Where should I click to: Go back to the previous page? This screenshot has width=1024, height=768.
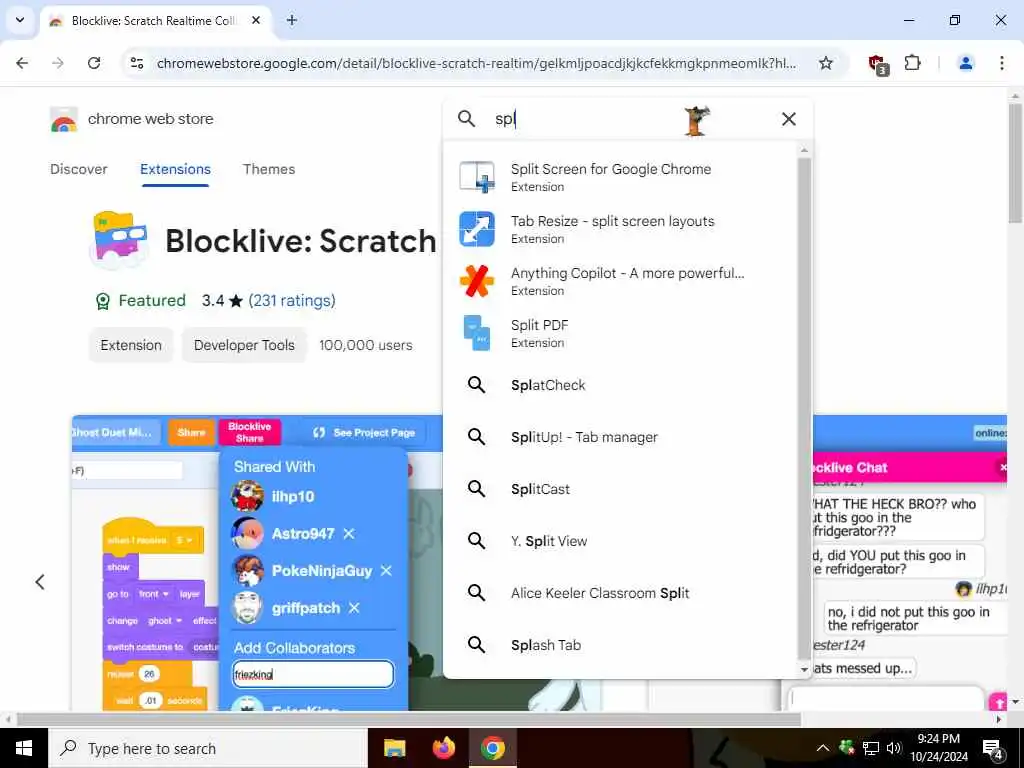click(x=22, y=63)
